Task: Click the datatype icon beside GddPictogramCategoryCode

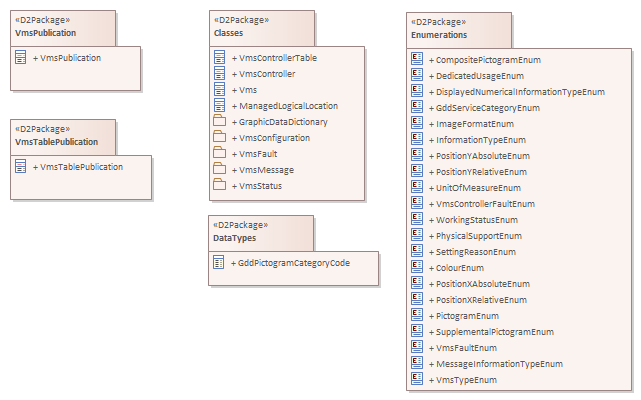Action: [220, 263]
